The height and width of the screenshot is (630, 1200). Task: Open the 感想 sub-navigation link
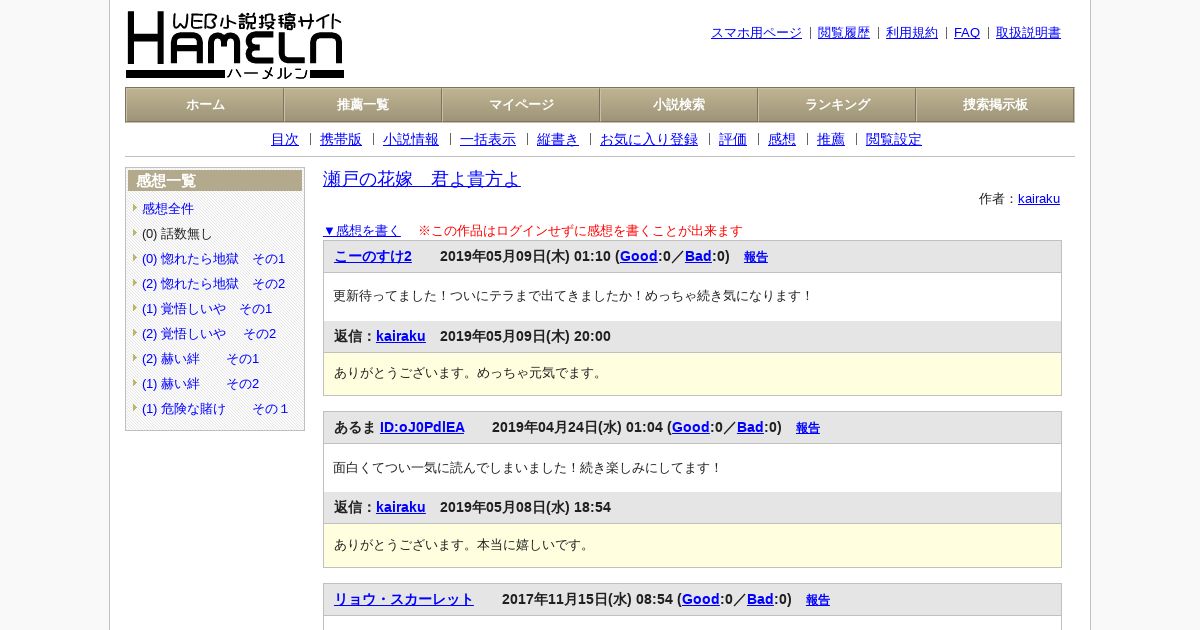[x=782, y=140]
